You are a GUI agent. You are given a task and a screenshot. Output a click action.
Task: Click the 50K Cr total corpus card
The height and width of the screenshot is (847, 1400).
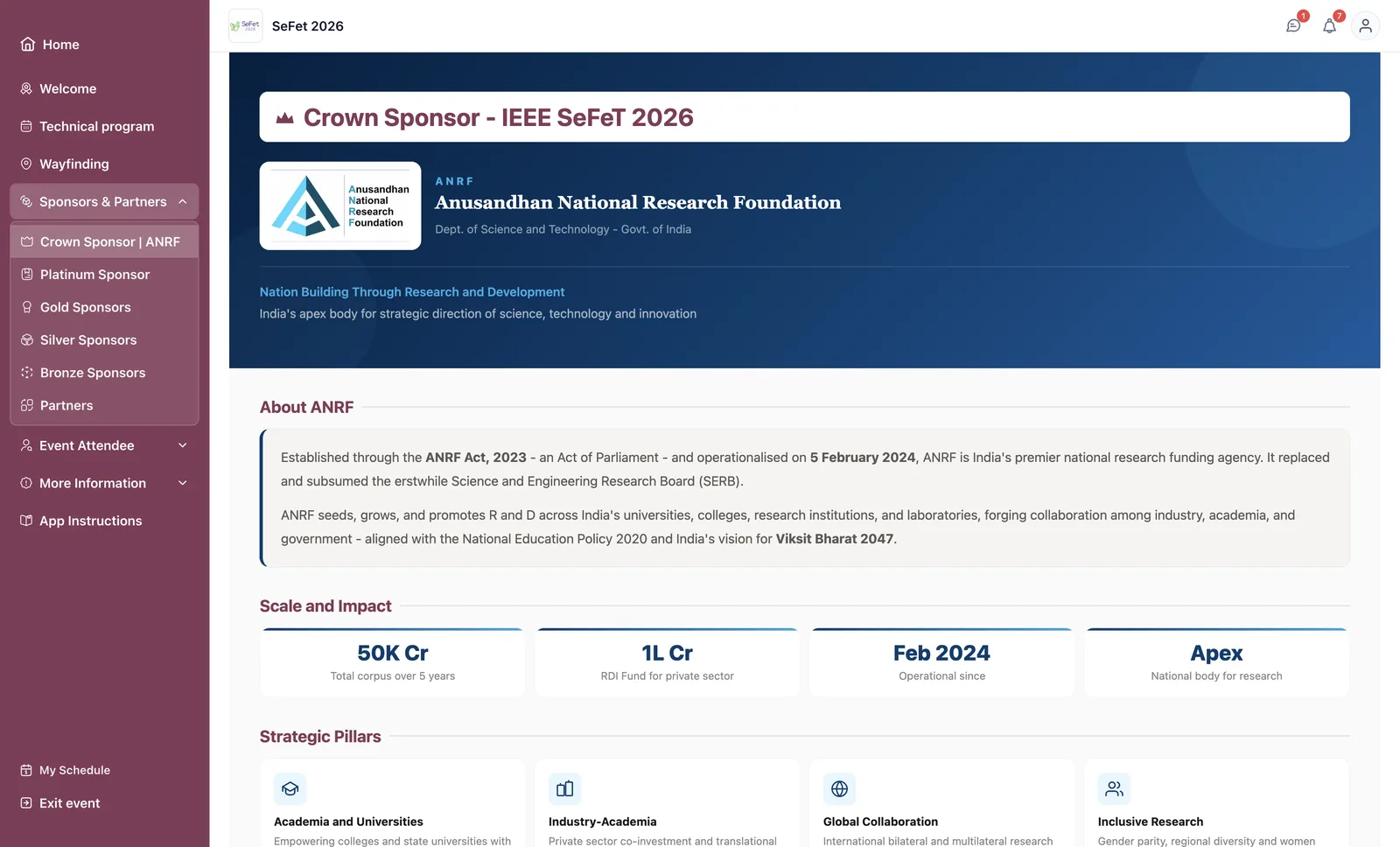point(393,662)
